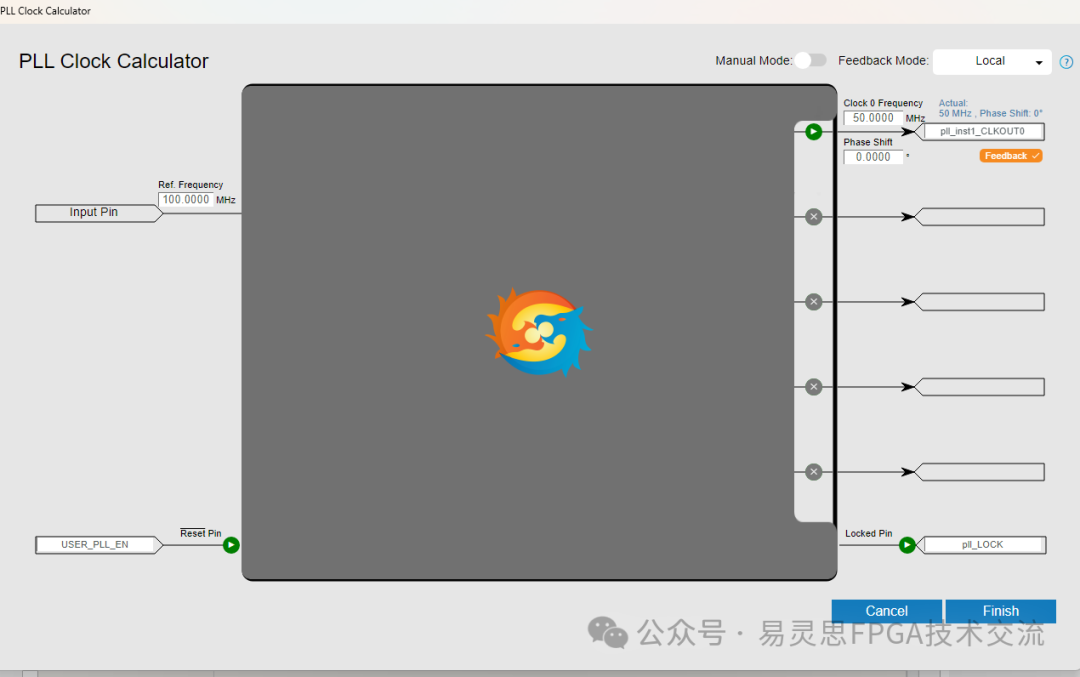Image resolution: width=1080 pixels, height=677 pixels.
Task: Enable the fifth clock output circle
Action: click(813, 472)
